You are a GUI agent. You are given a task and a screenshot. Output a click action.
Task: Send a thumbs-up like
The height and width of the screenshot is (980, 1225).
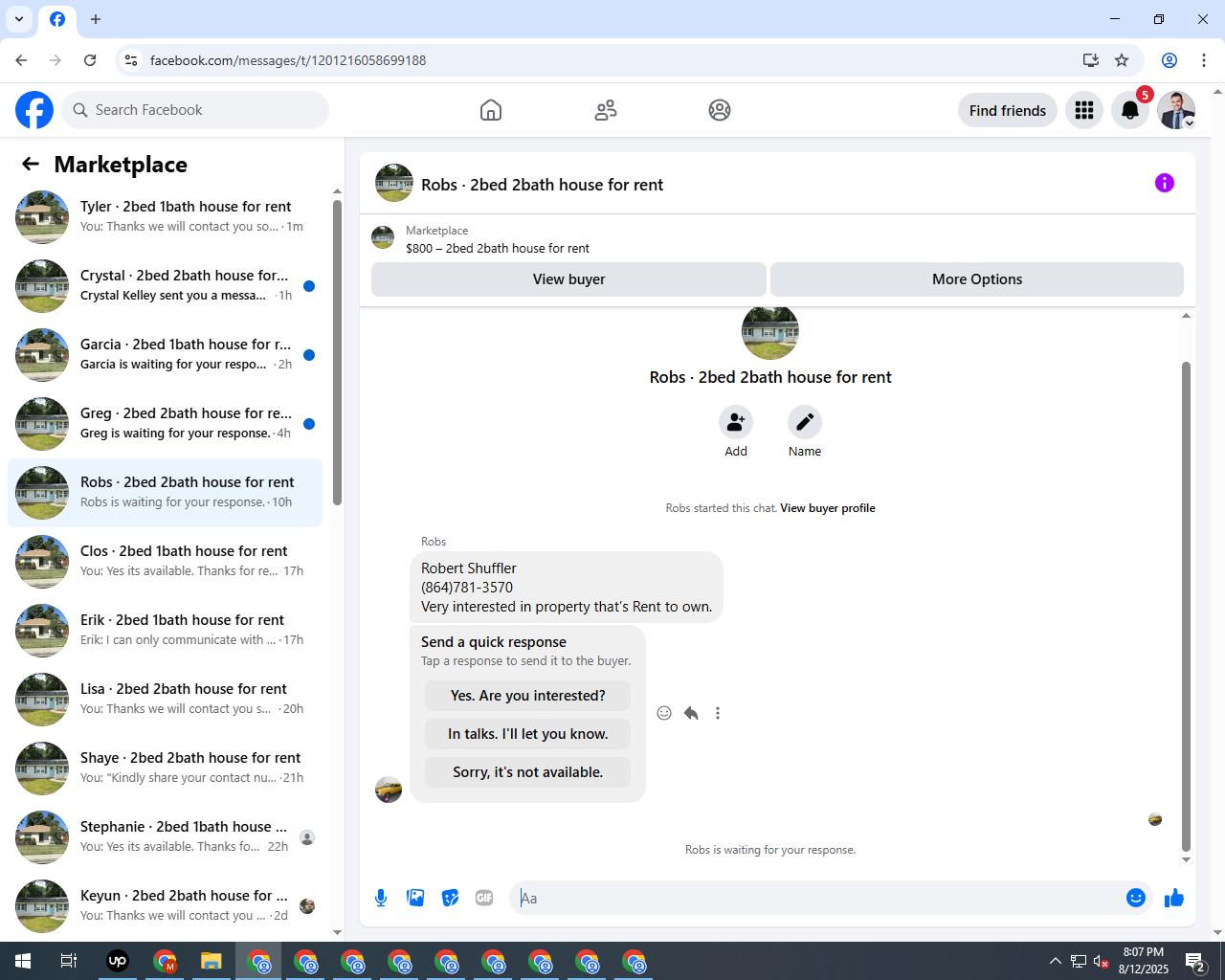(x=1174, y=898)
